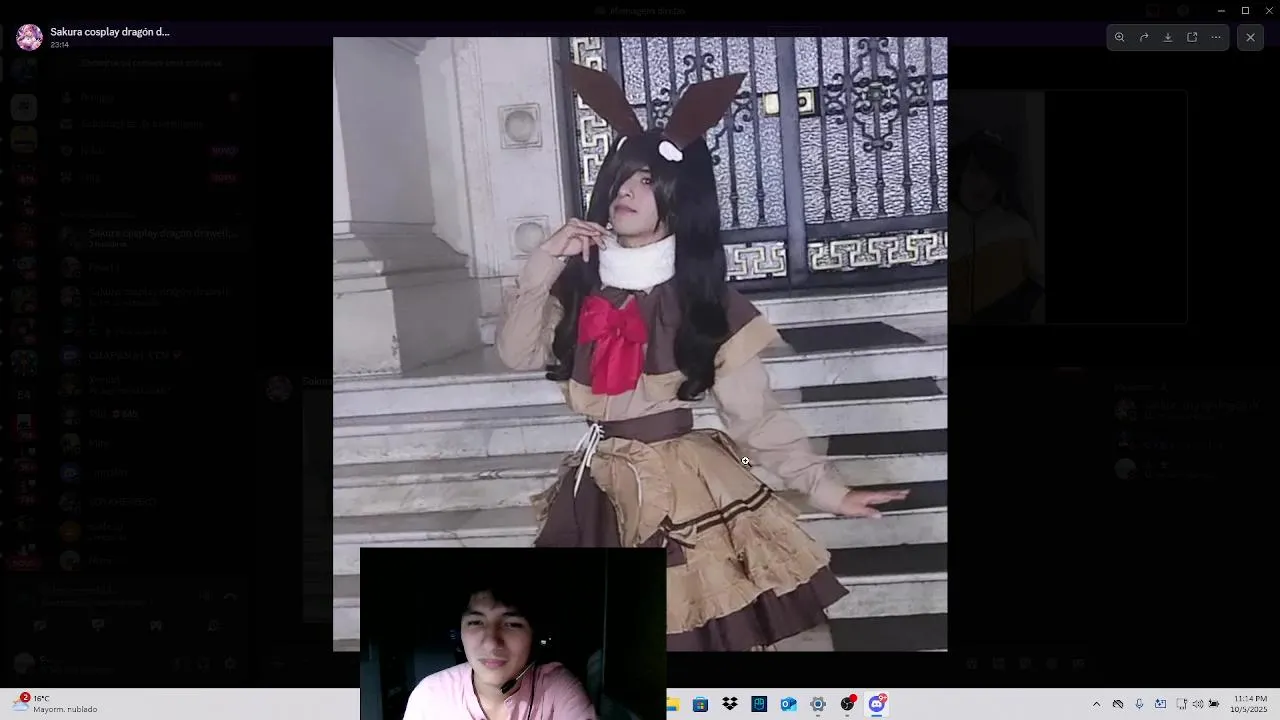This screenshot has height=720, width=1280.
Task: Forward the image using the arrow icon
Action: 1144,37
